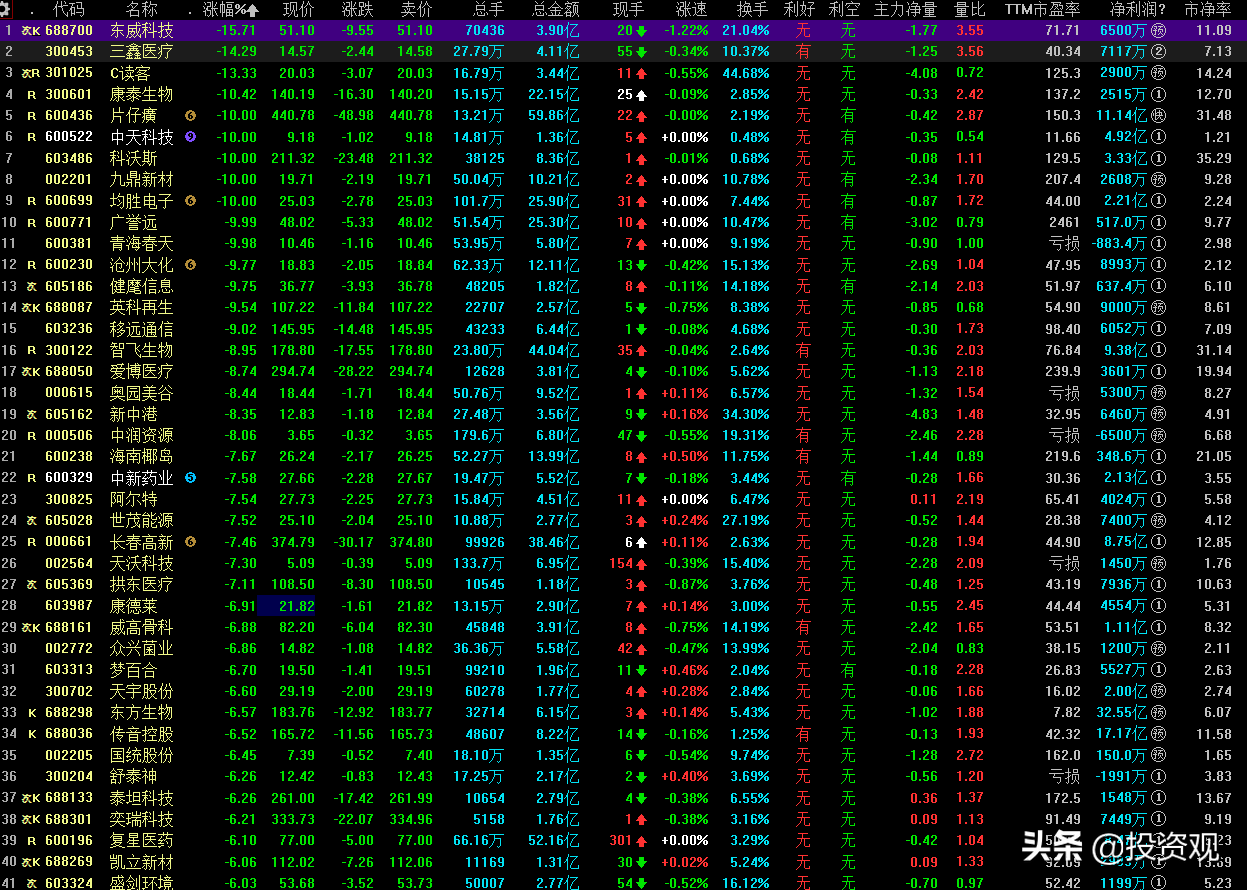The width and height of the screenshot is (1247, 890).
Task: Click the orange marker icon beside 均胜电子
Action: tap(190, 201)
